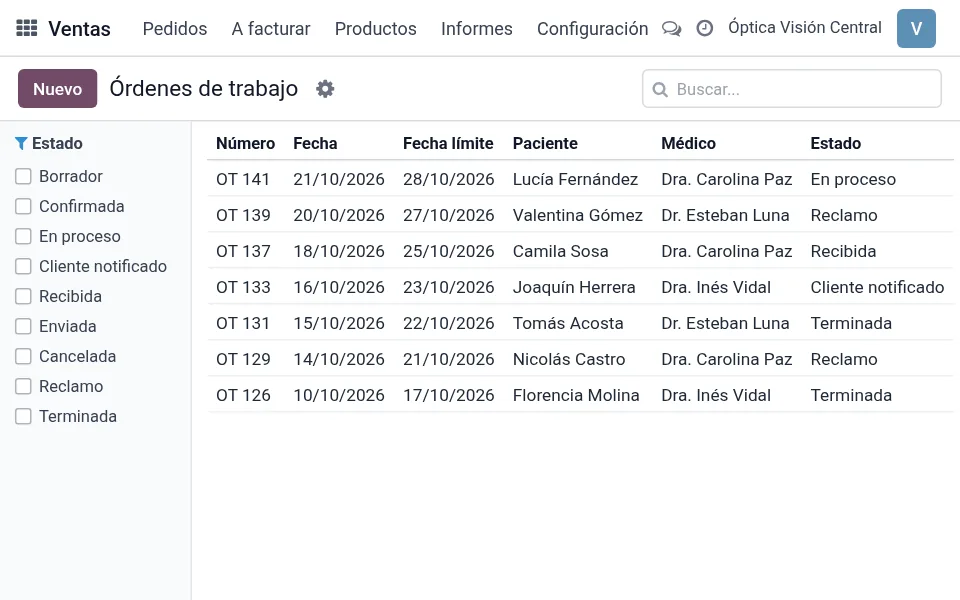Click the Nuevo button
This screenshot has width=960, height=600.
coord(58,89)
